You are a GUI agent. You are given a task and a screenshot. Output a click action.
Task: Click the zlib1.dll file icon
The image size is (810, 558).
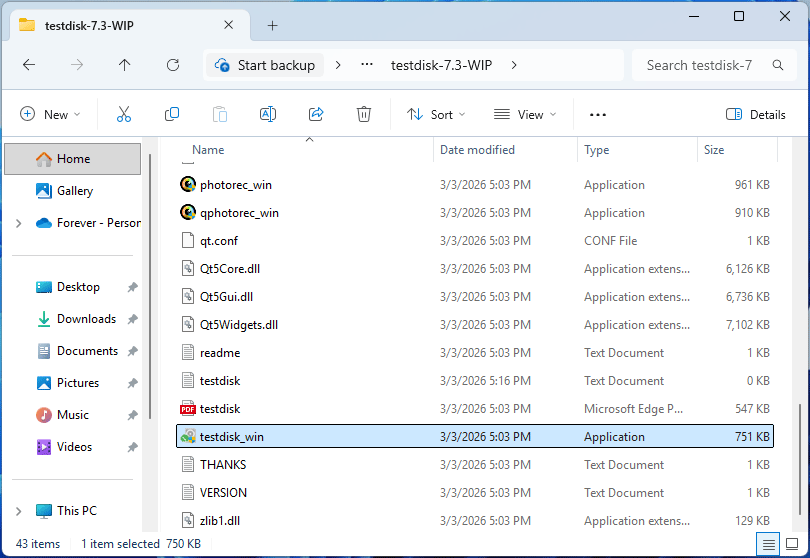pyautogui.click(x=188, y=520)
